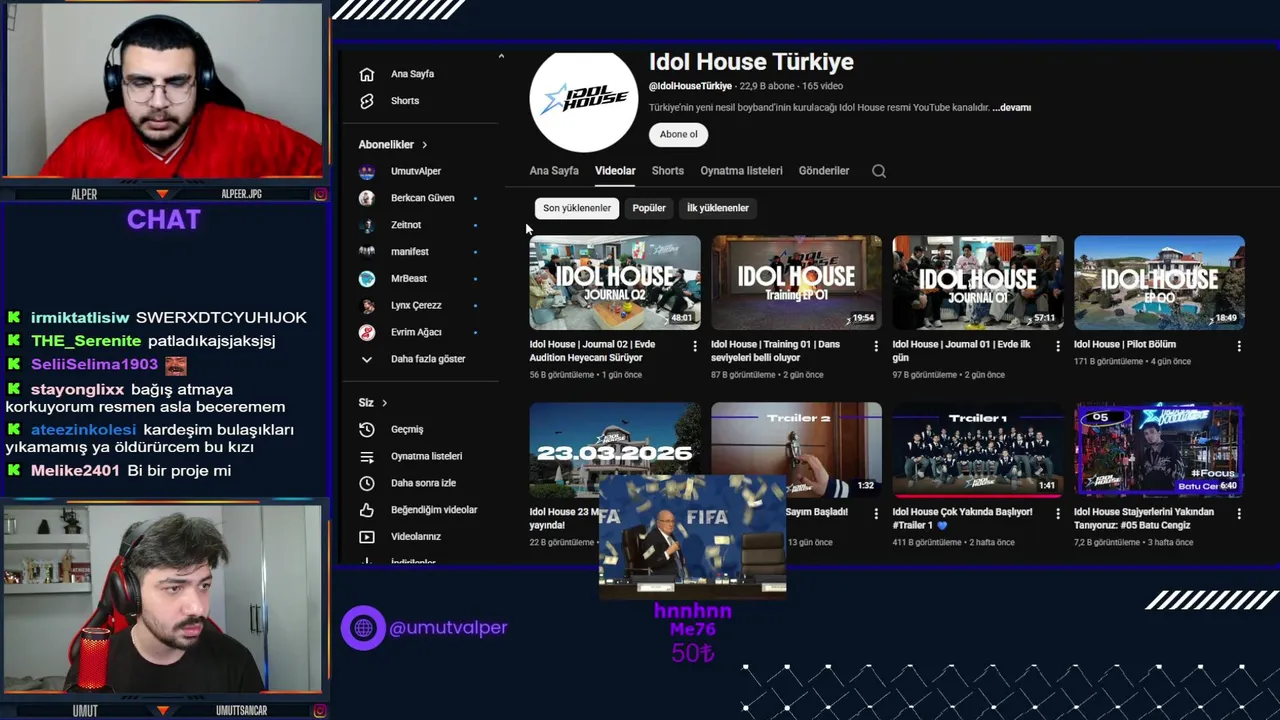Viewport: 1280px width, 720px height.
Task: Click chat username SeliiSelima1903
Action: (x=94, y=365)
